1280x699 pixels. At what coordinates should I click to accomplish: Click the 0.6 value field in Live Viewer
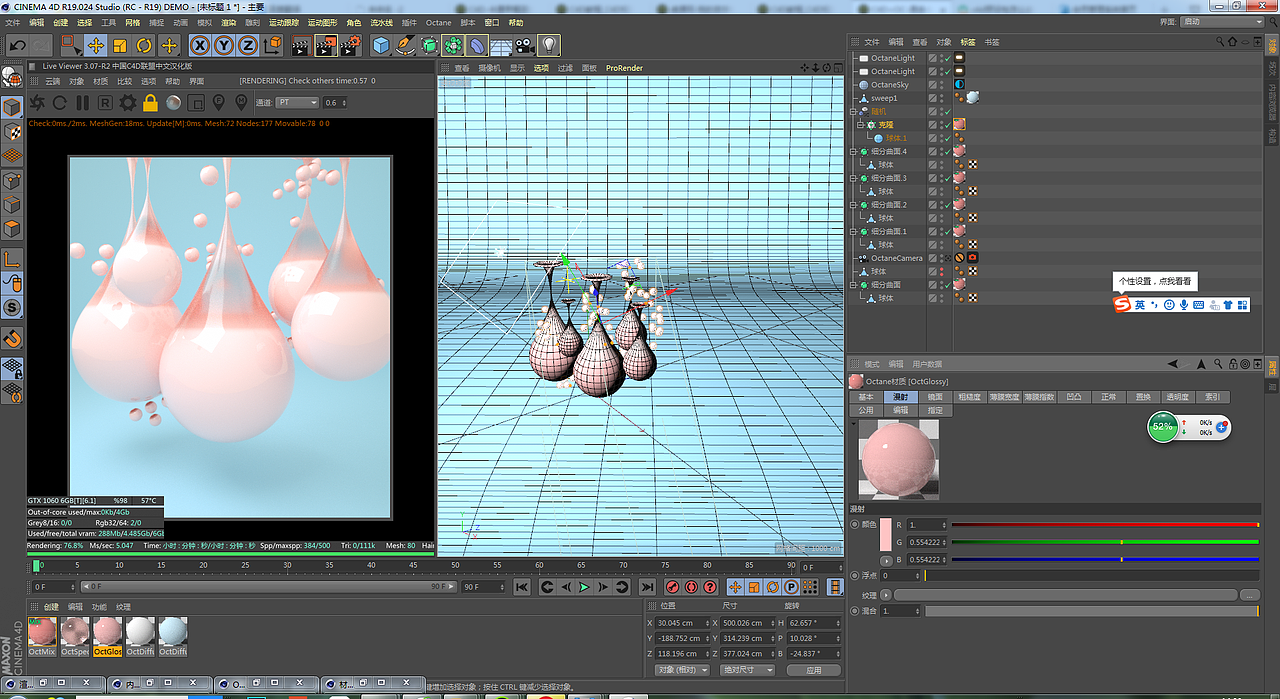335,102
